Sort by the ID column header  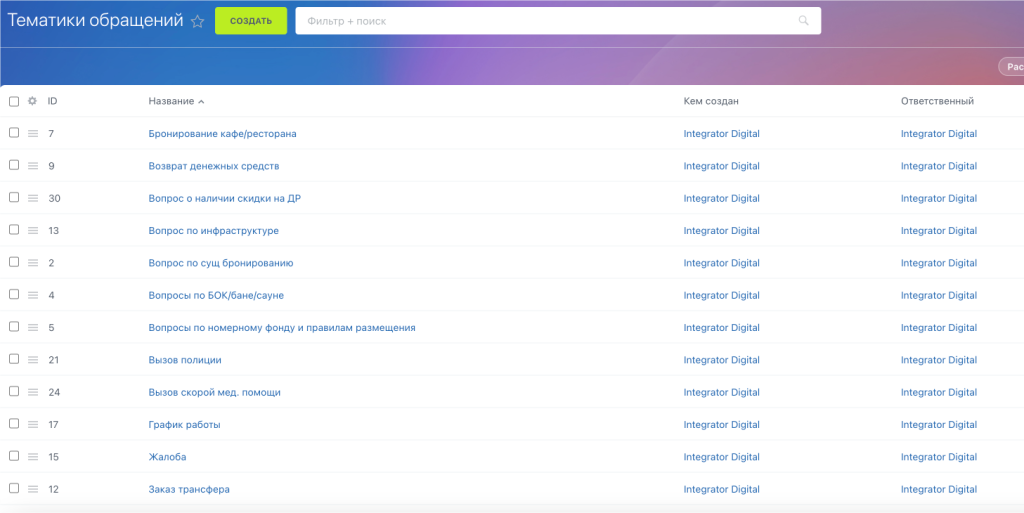[52, 101]
